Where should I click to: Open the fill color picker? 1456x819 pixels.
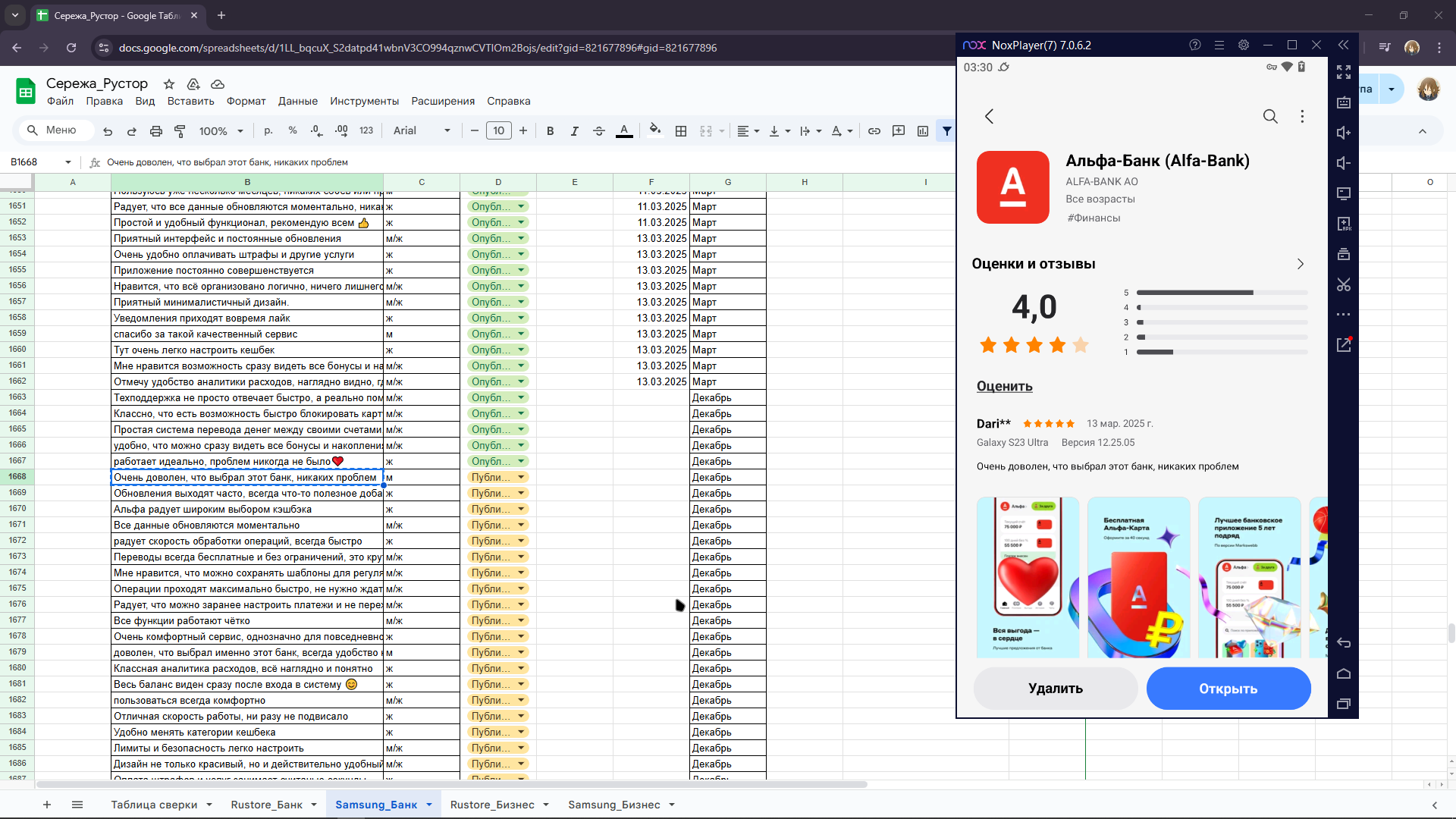pos(655,130)
